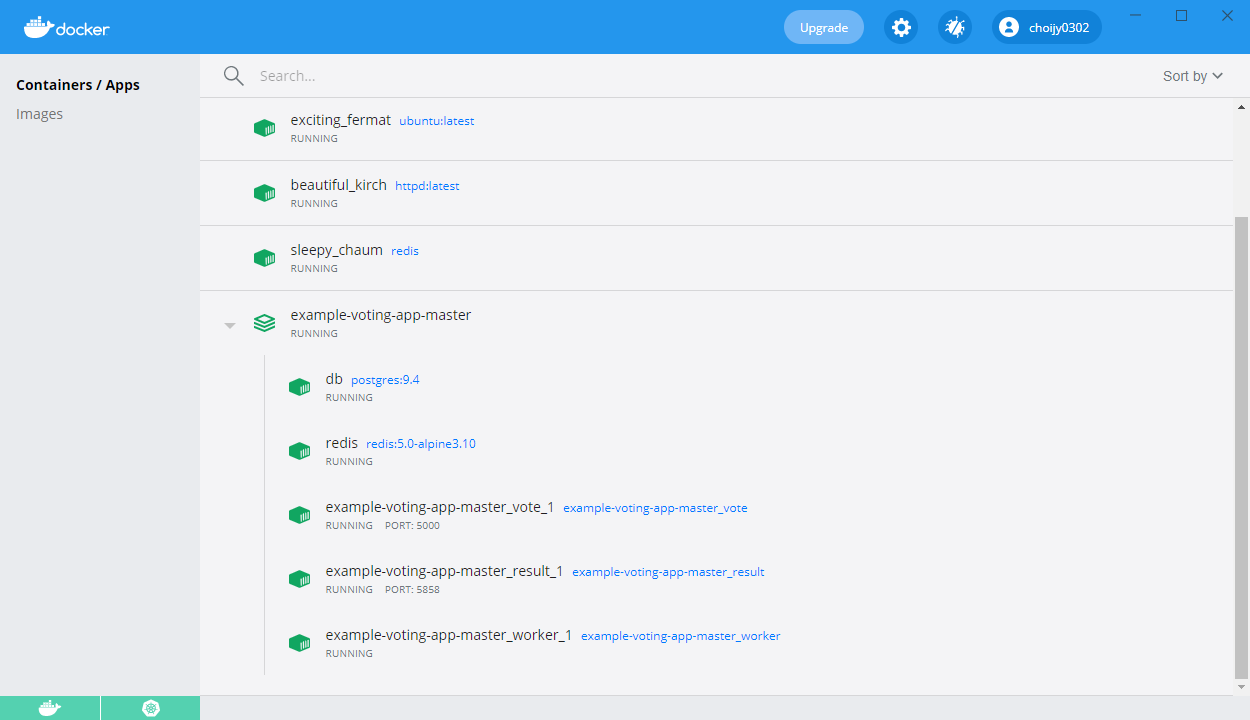Click beautiful_kirch container icon

pyautogui.click(x=264, y=193)
